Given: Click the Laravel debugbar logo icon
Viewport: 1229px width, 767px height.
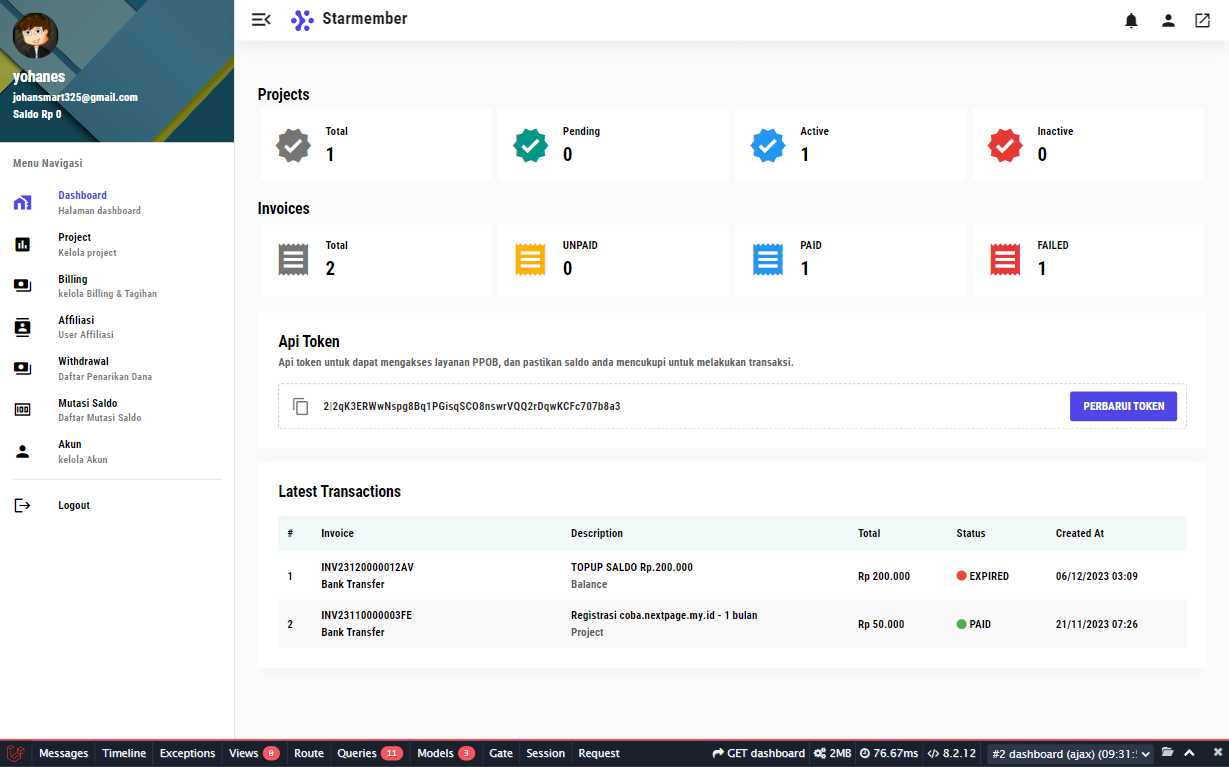Looking at the screenshot, I should tap(15, 753).
